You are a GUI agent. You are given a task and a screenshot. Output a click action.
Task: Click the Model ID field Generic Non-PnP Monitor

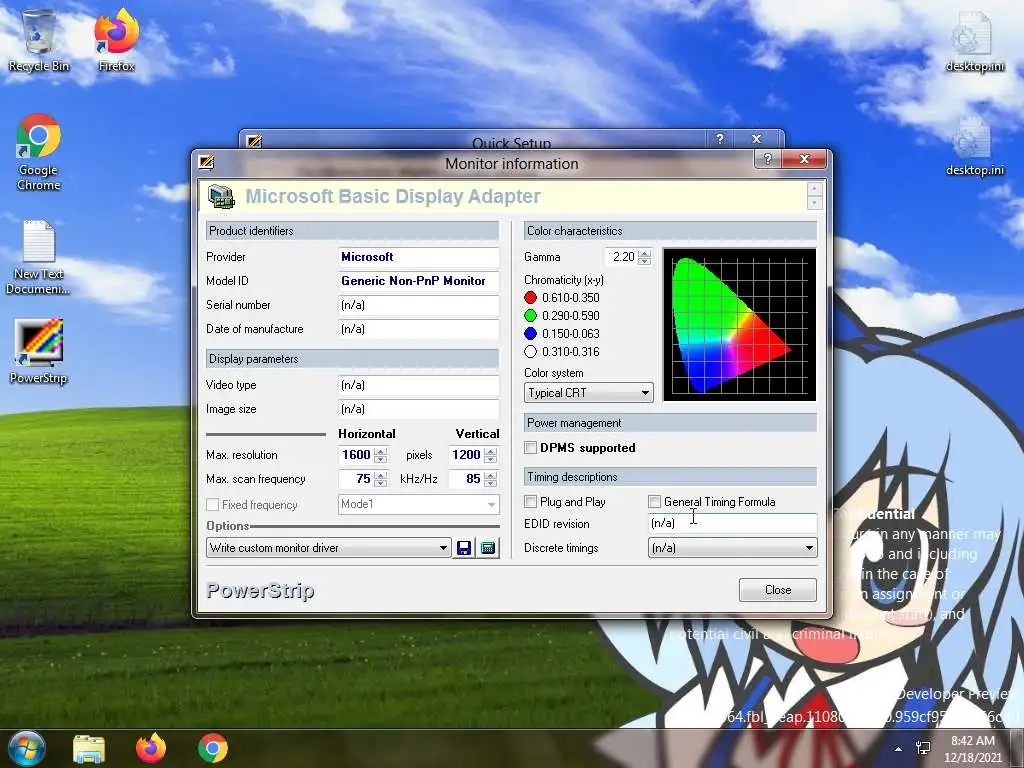click(x=419, y=281)
